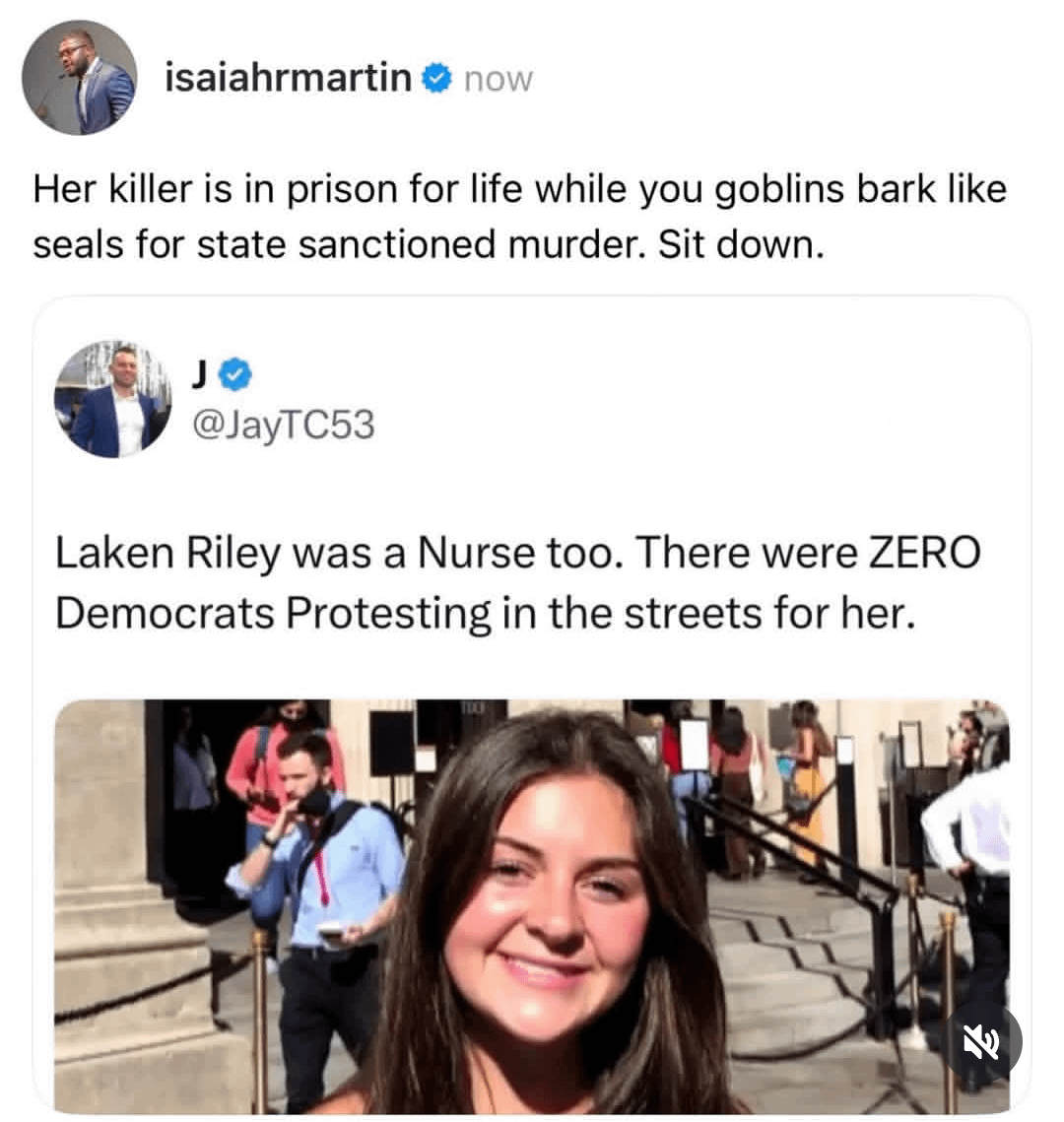Open the post text starting 'Her killer is'
Image resolution: width=1064 pixels, height=1122 pixels.
[520, 216]
